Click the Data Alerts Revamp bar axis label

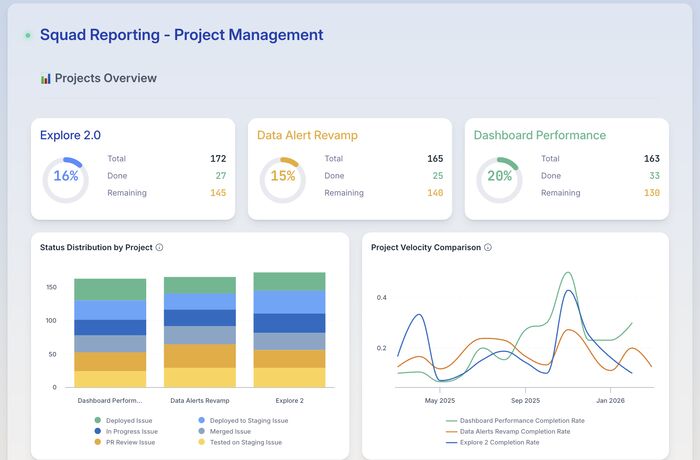[200, 401]
